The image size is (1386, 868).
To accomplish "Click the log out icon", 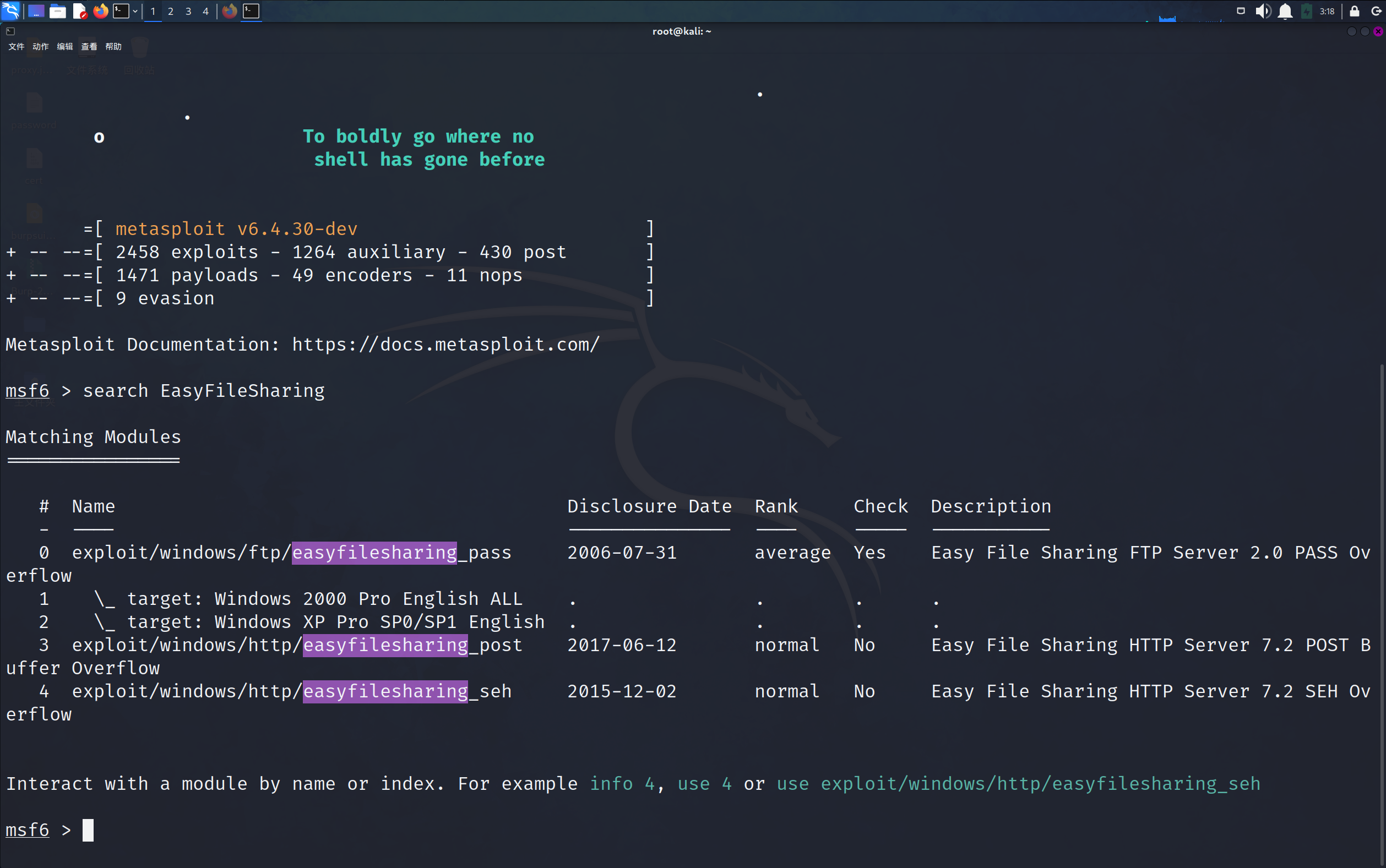I will coord(1376,11).
